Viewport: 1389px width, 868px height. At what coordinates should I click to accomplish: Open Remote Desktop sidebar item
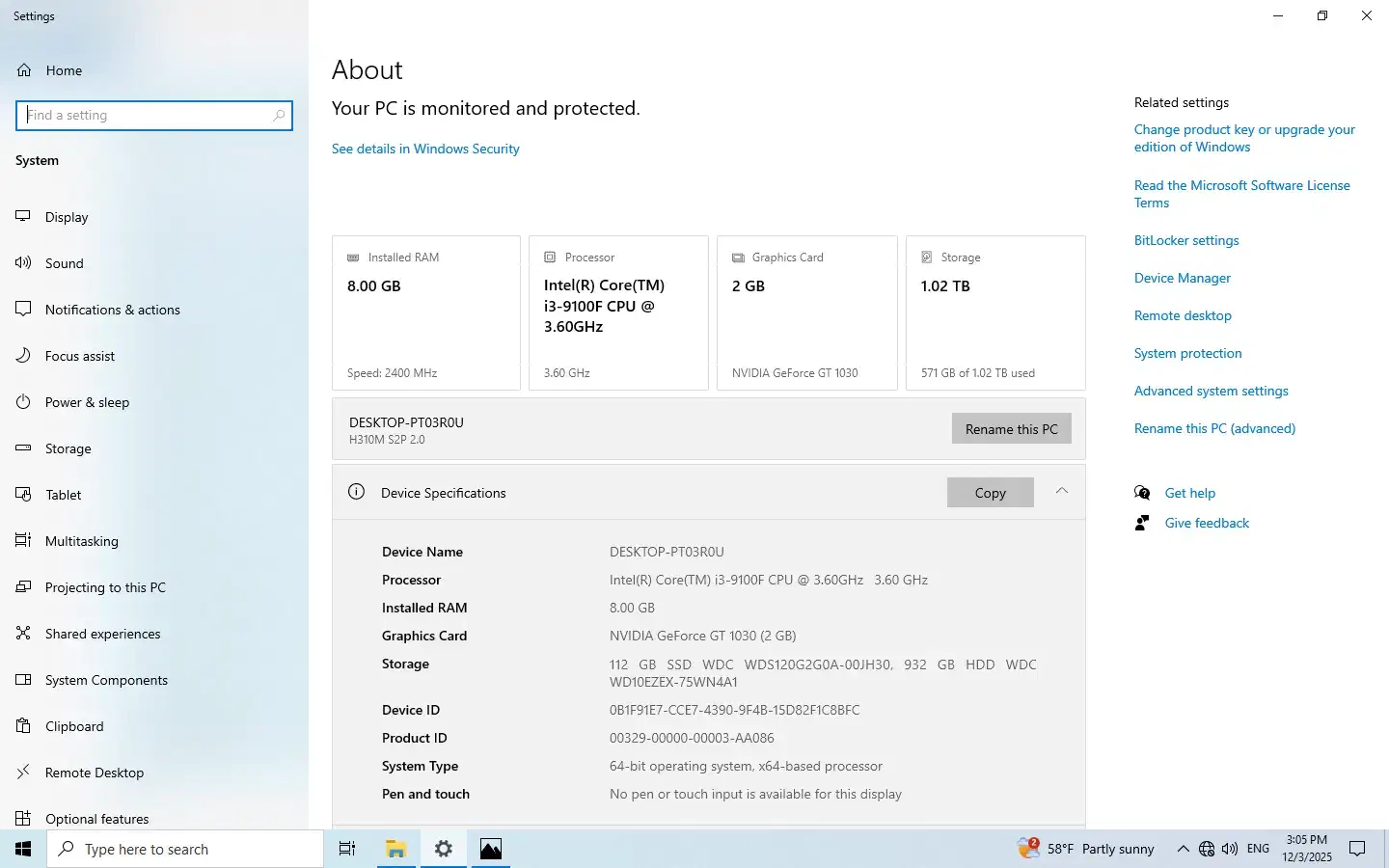click(94, 773)
